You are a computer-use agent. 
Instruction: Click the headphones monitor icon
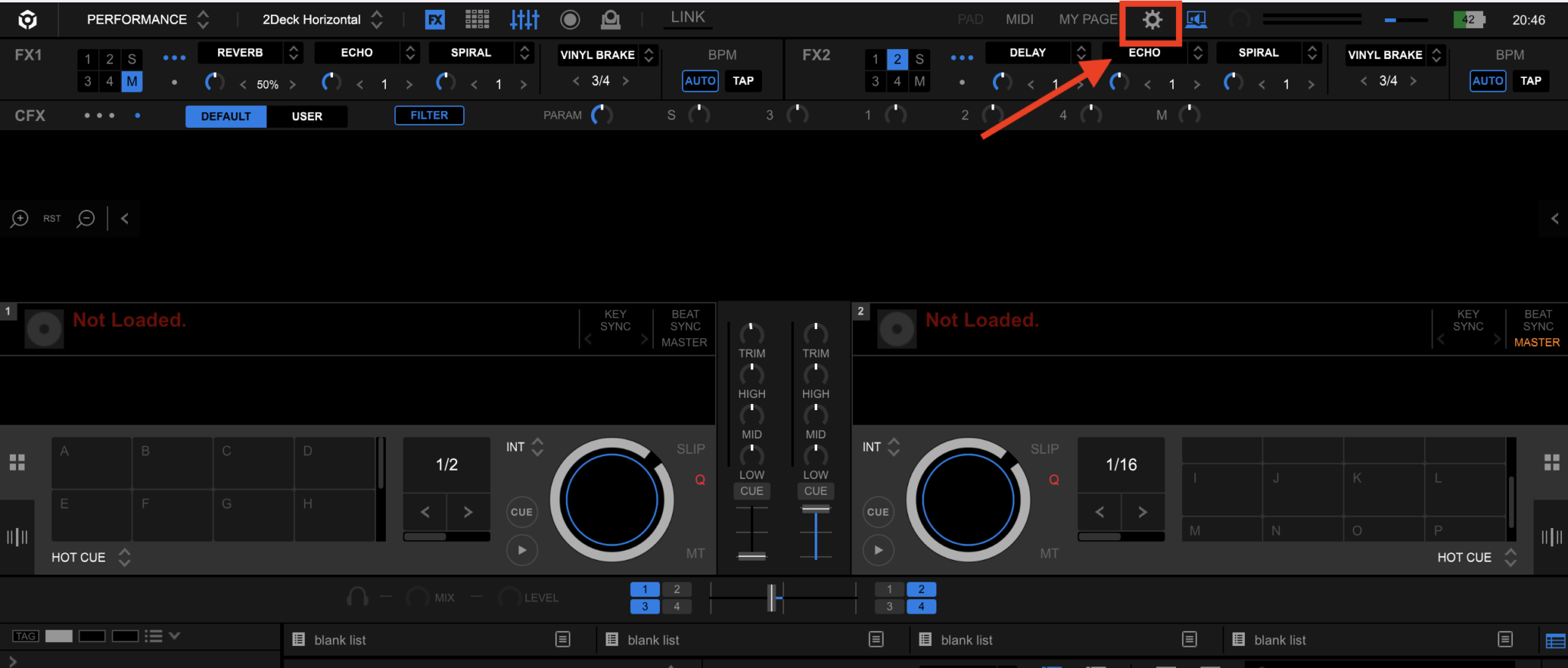pos(357,598)
